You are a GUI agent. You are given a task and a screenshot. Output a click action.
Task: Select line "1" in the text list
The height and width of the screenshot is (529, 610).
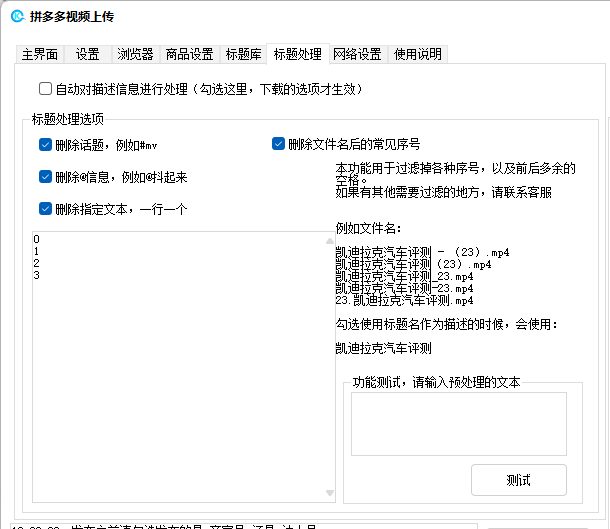[x=36, y=251]
